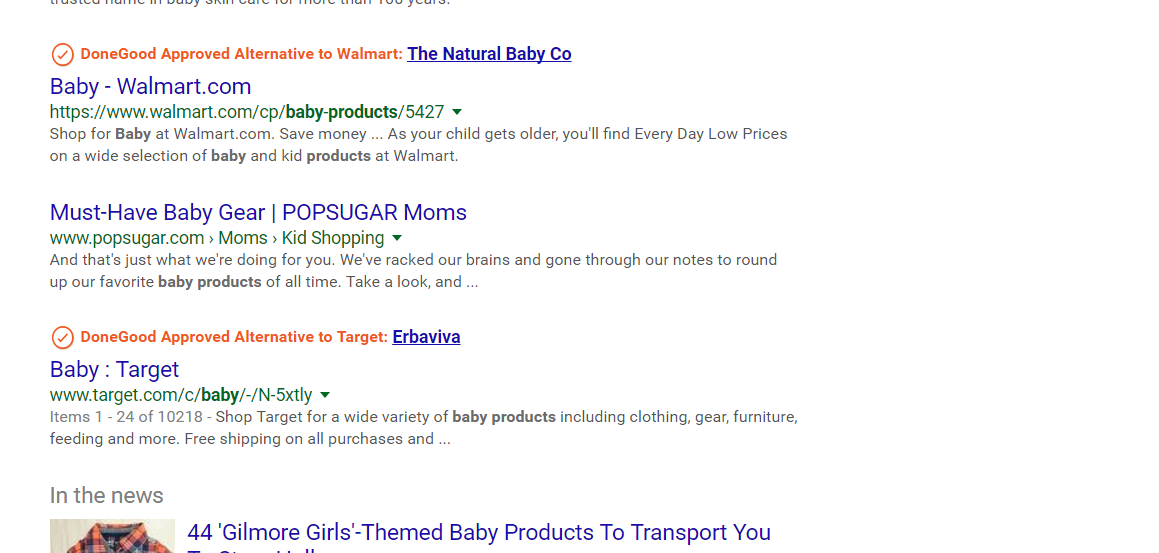Expand the dropdown arrow after the Walmart URL
Screen dimensions: 1159x553
point(457,111)
